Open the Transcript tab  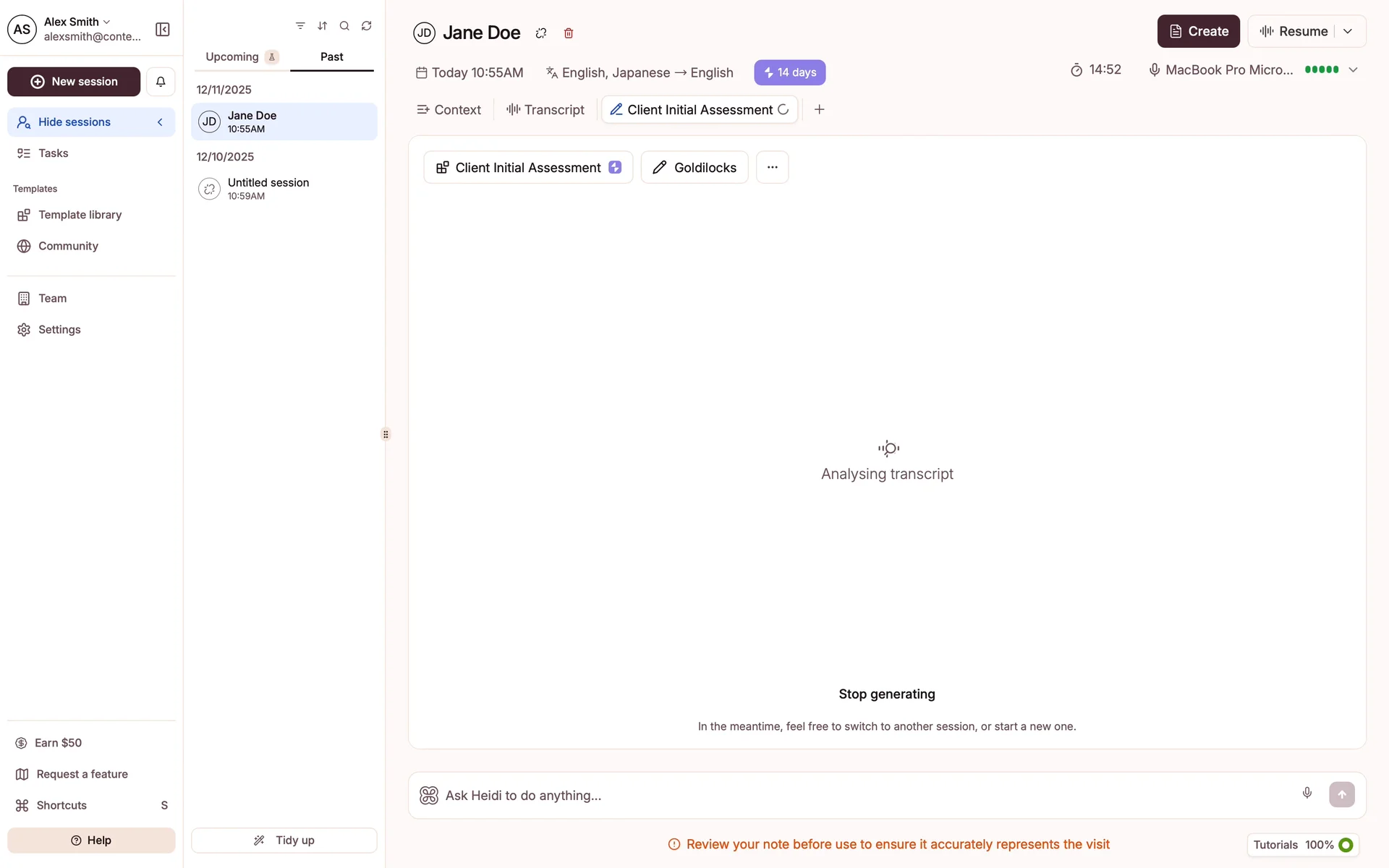545,110
